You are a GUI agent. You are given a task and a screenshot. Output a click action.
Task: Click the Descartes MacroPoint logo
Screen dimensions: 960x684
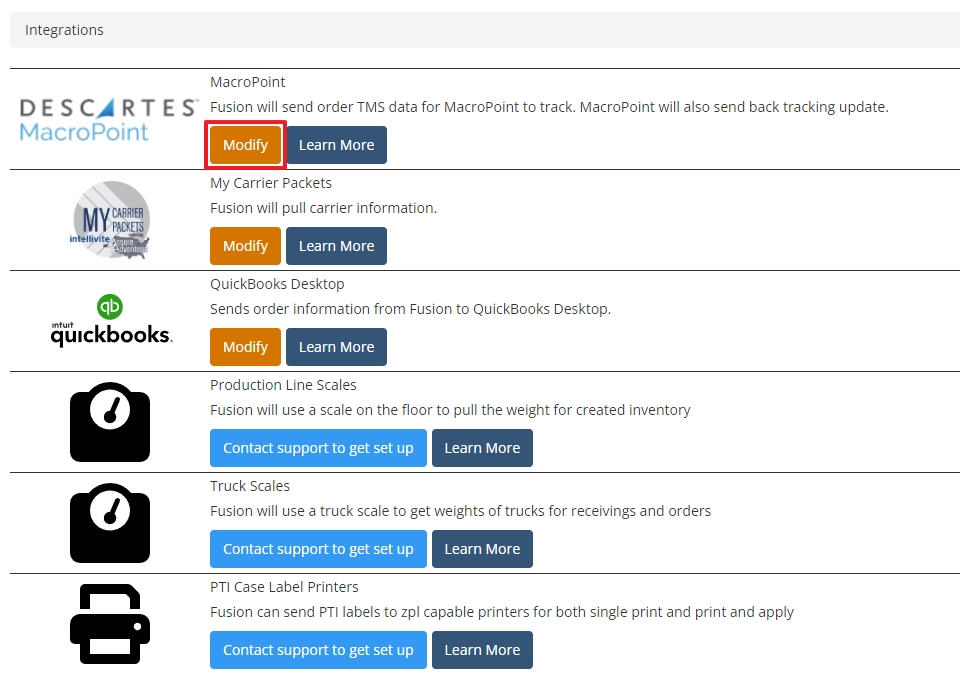pyautogui.click(x=109, y=119)
